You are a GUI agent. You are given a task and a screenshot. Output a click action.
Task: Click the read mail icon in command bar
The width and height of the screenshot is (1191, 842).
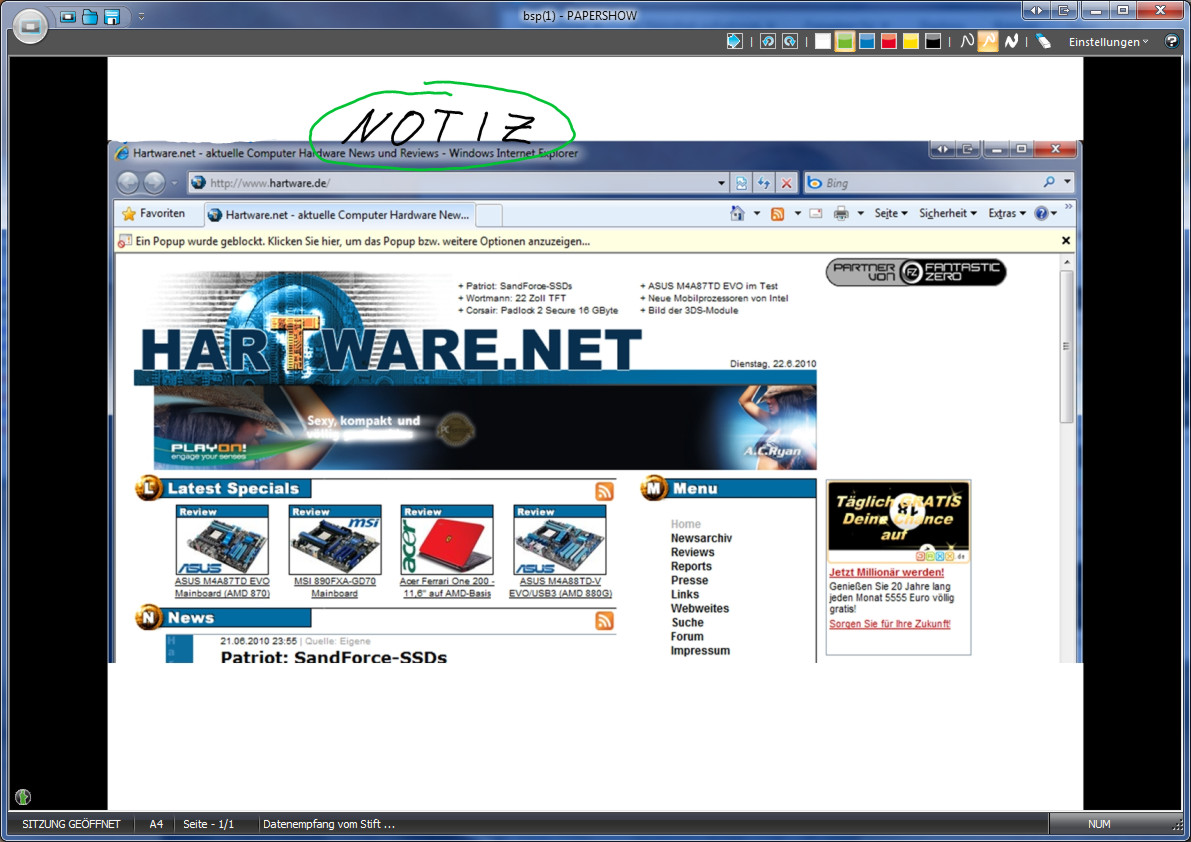point(816,214)
